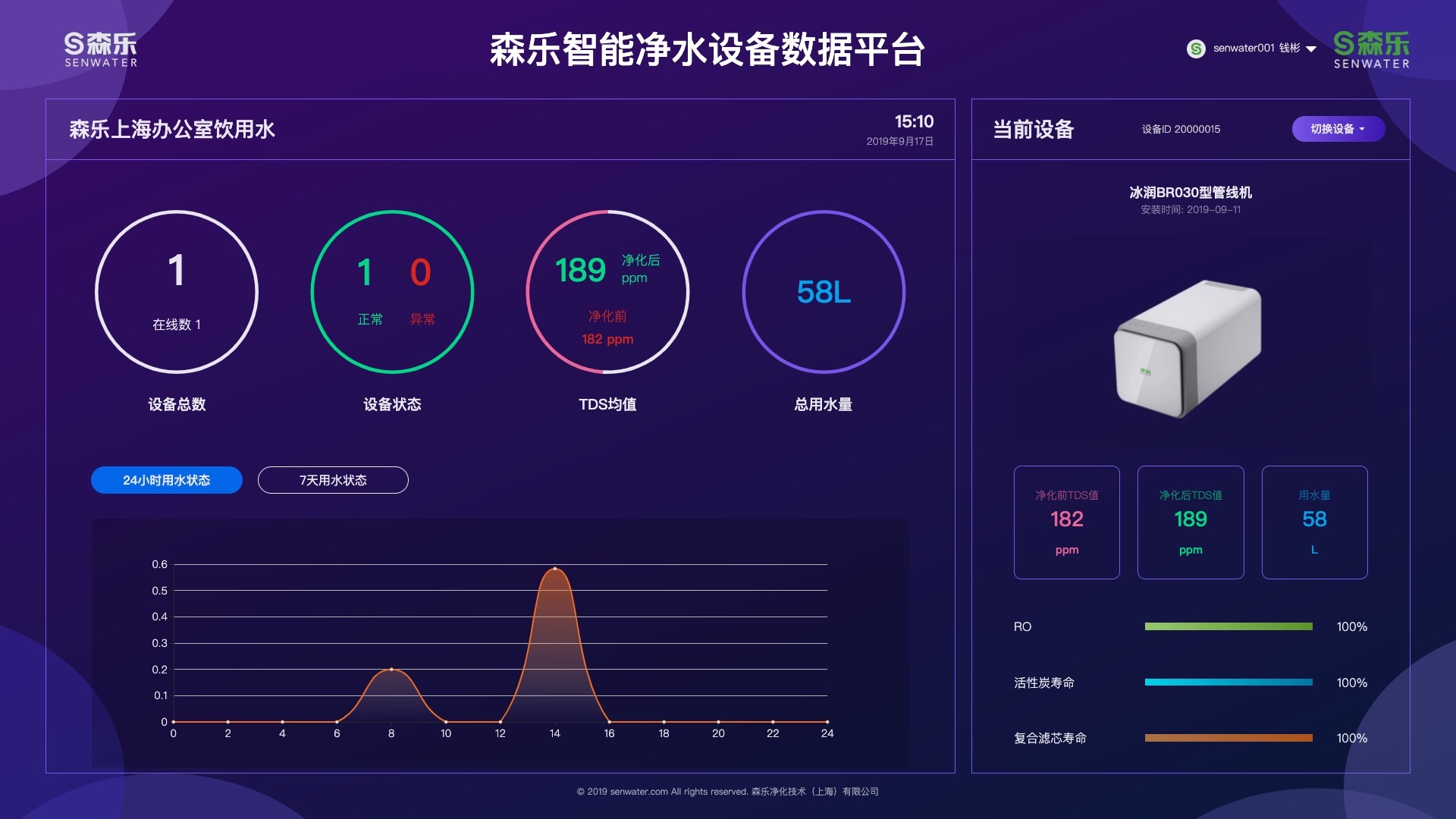
Task: Click the chart data point at hour 24
Action: [827, 722]
